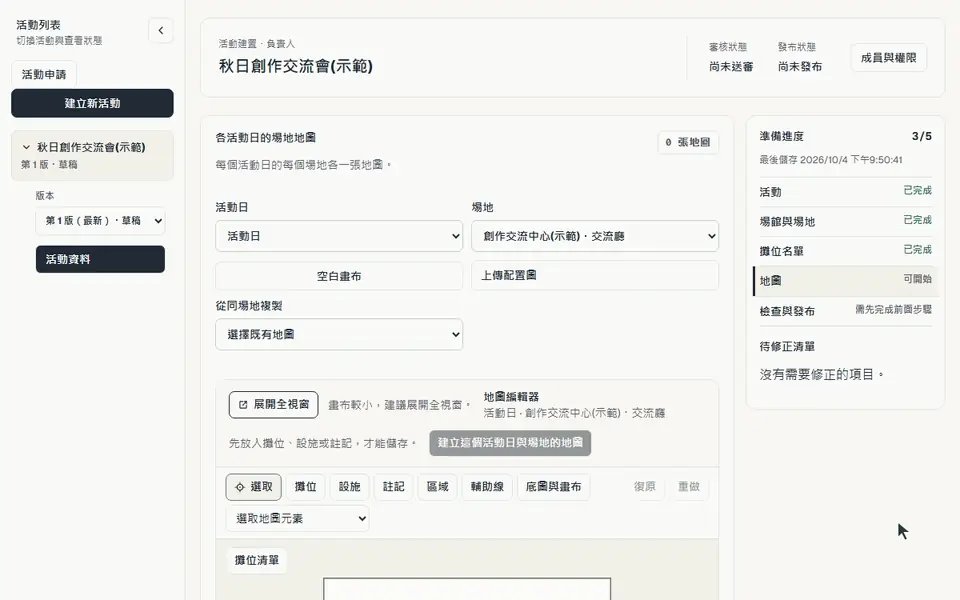
Task: Click the 攤位清單 button
Action: (x=257, y=560)
